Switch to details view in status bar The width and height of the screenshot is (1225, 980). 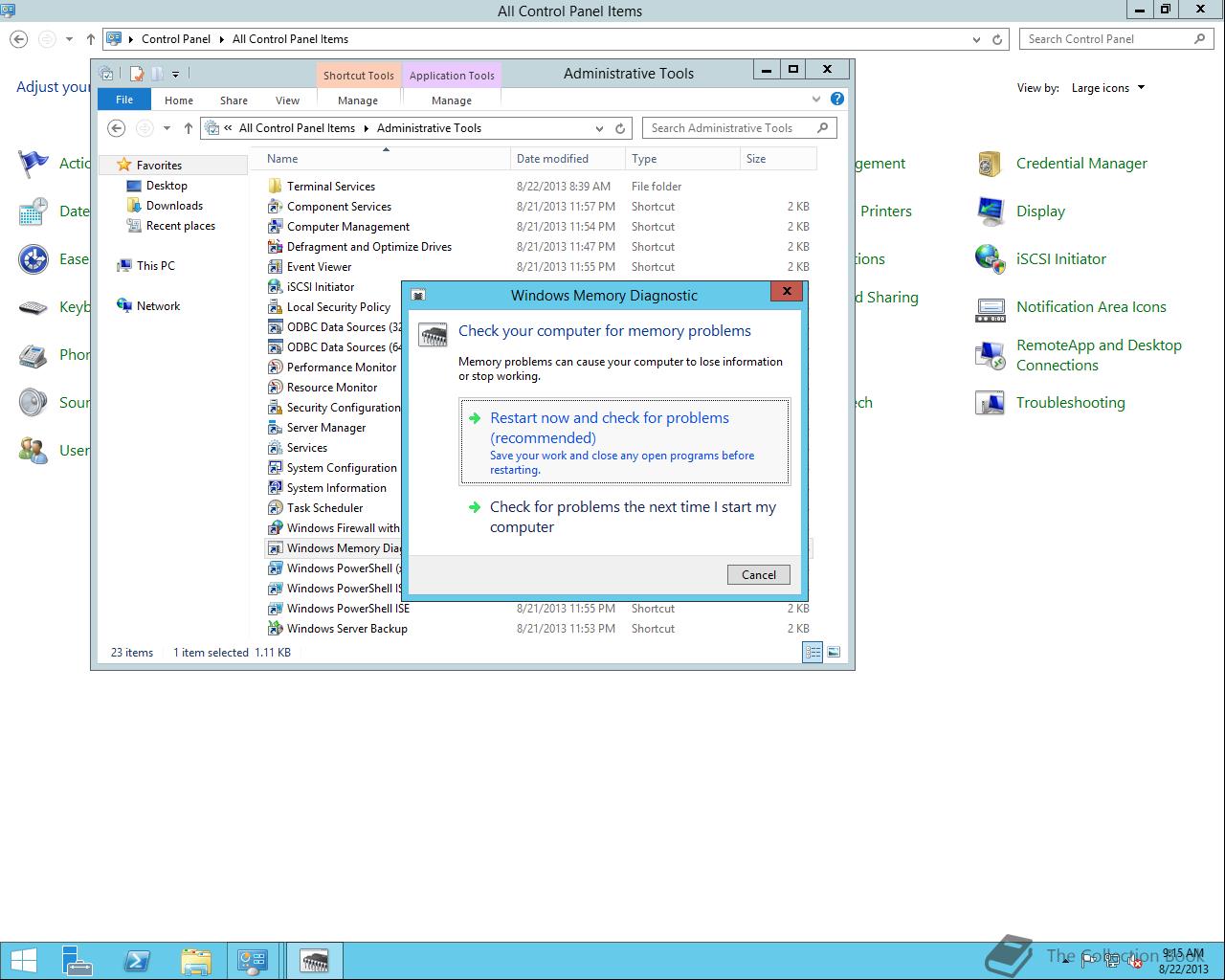(x=813, y=653)
